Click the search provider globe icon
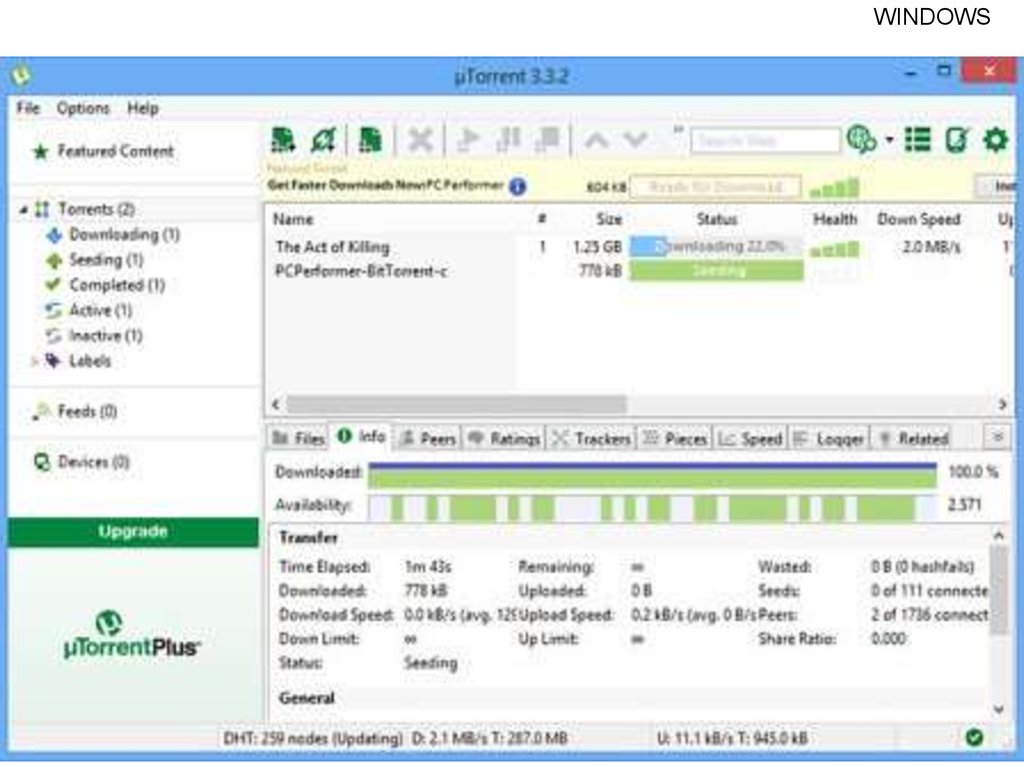 (x=861, y=139)
